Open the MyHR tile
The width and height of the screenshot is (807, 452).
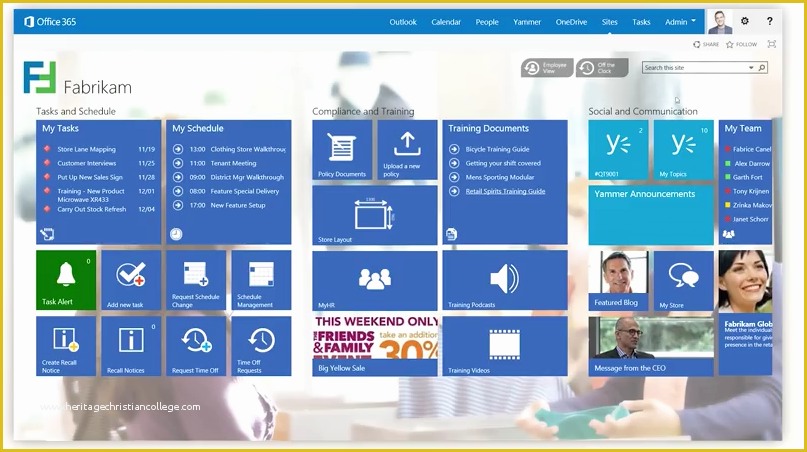coord(375,280)
